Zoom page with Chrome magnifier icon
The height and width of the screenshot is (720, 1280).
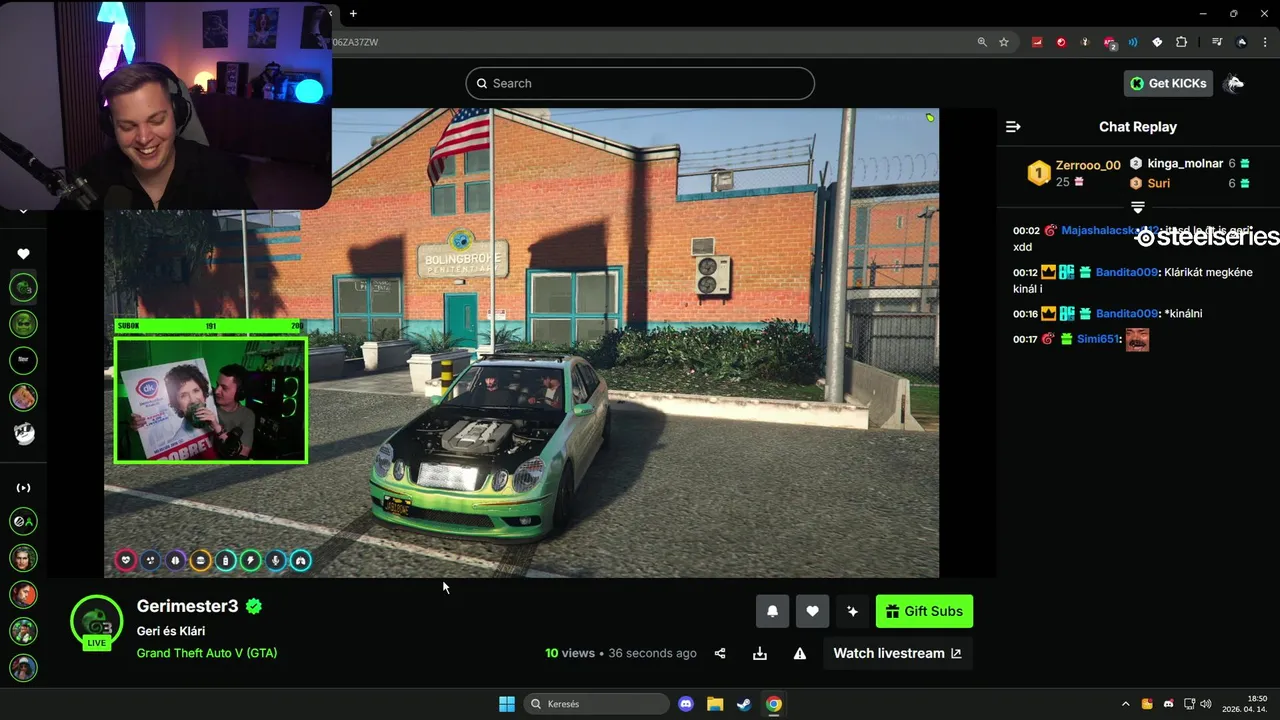pyautogui.click(x=982, y=42)
